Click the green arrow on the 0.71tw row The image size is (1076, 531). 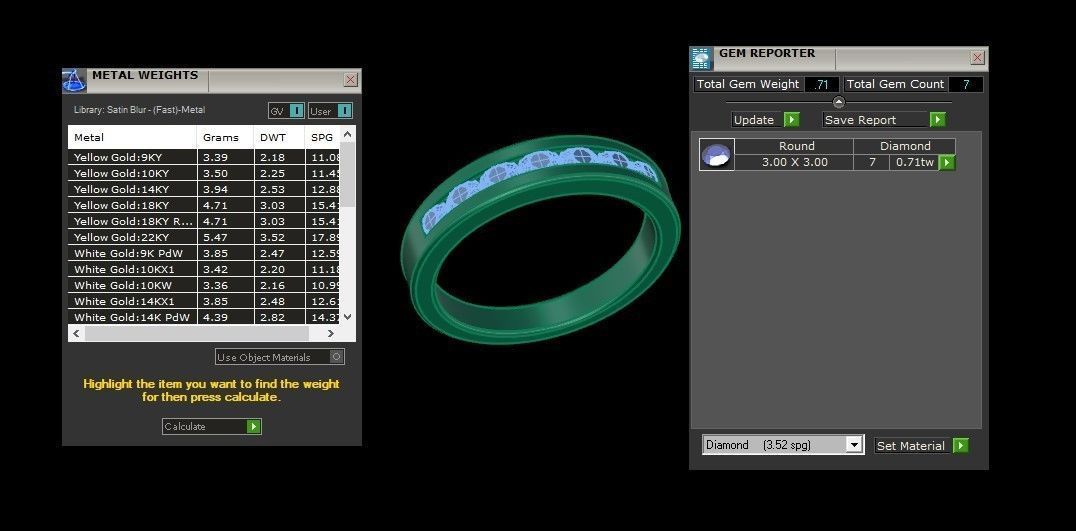[947, 163]
